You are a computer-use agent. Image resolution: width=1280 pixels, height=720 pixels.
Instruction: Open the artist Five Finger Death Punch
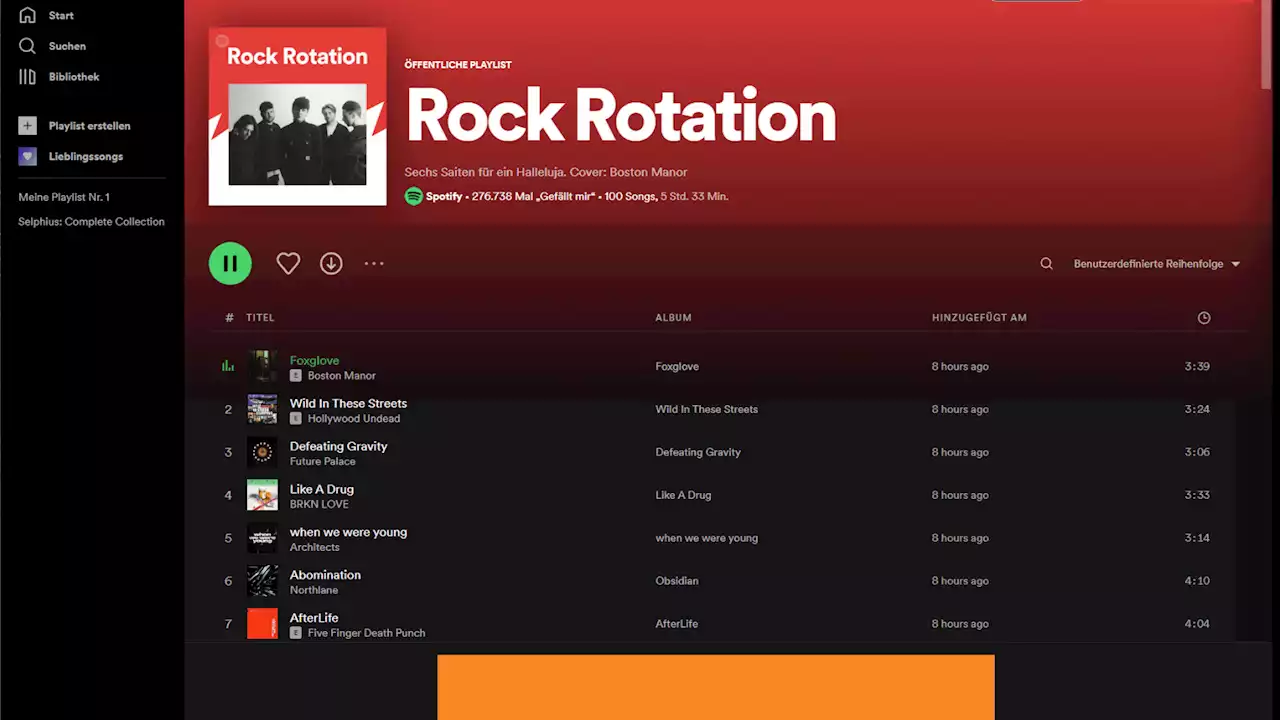click(366, 634)
